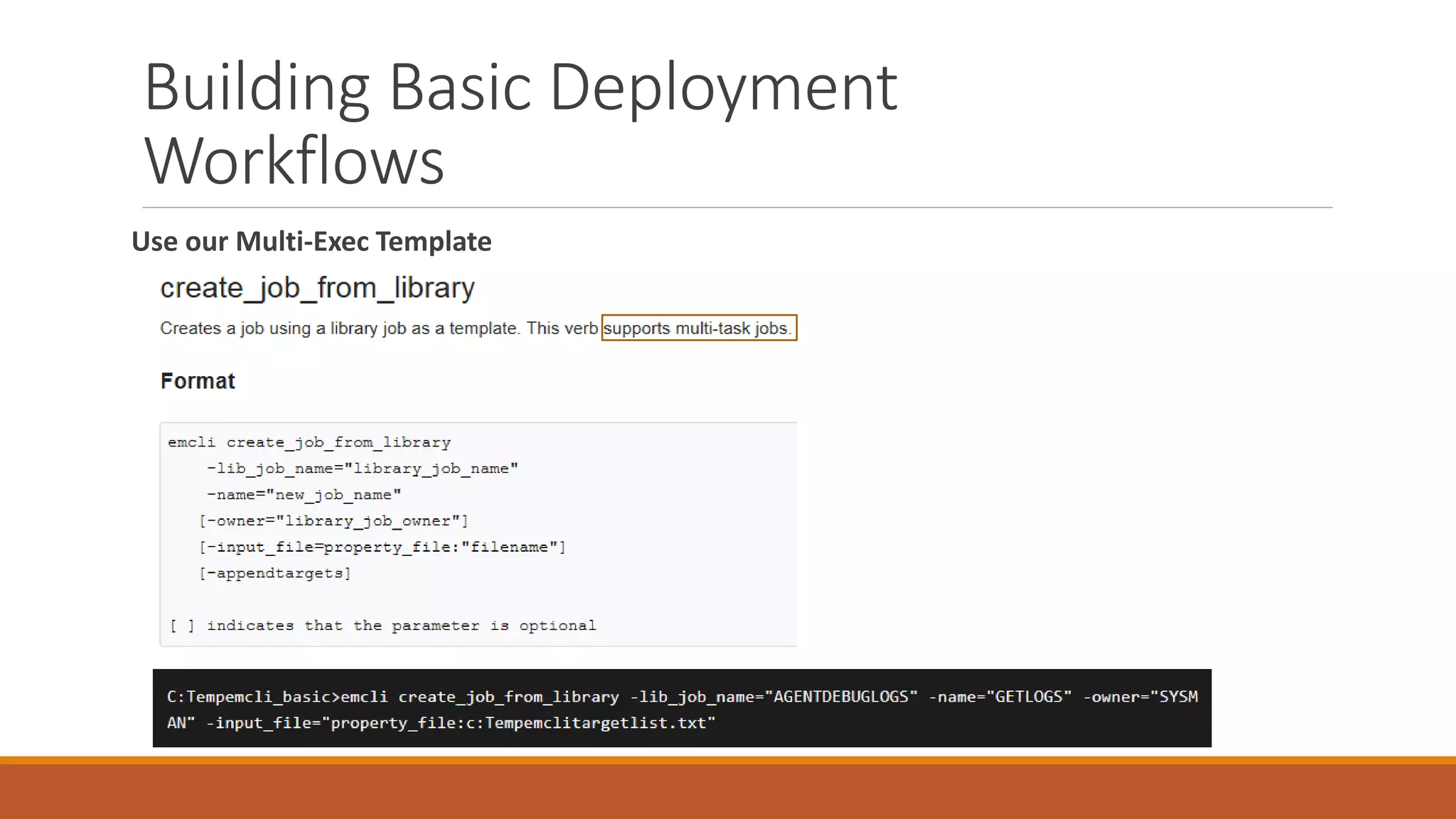Click the orange-brown footer band
Viewport: 1456px width, 819px height.
[x=728, y=791]
